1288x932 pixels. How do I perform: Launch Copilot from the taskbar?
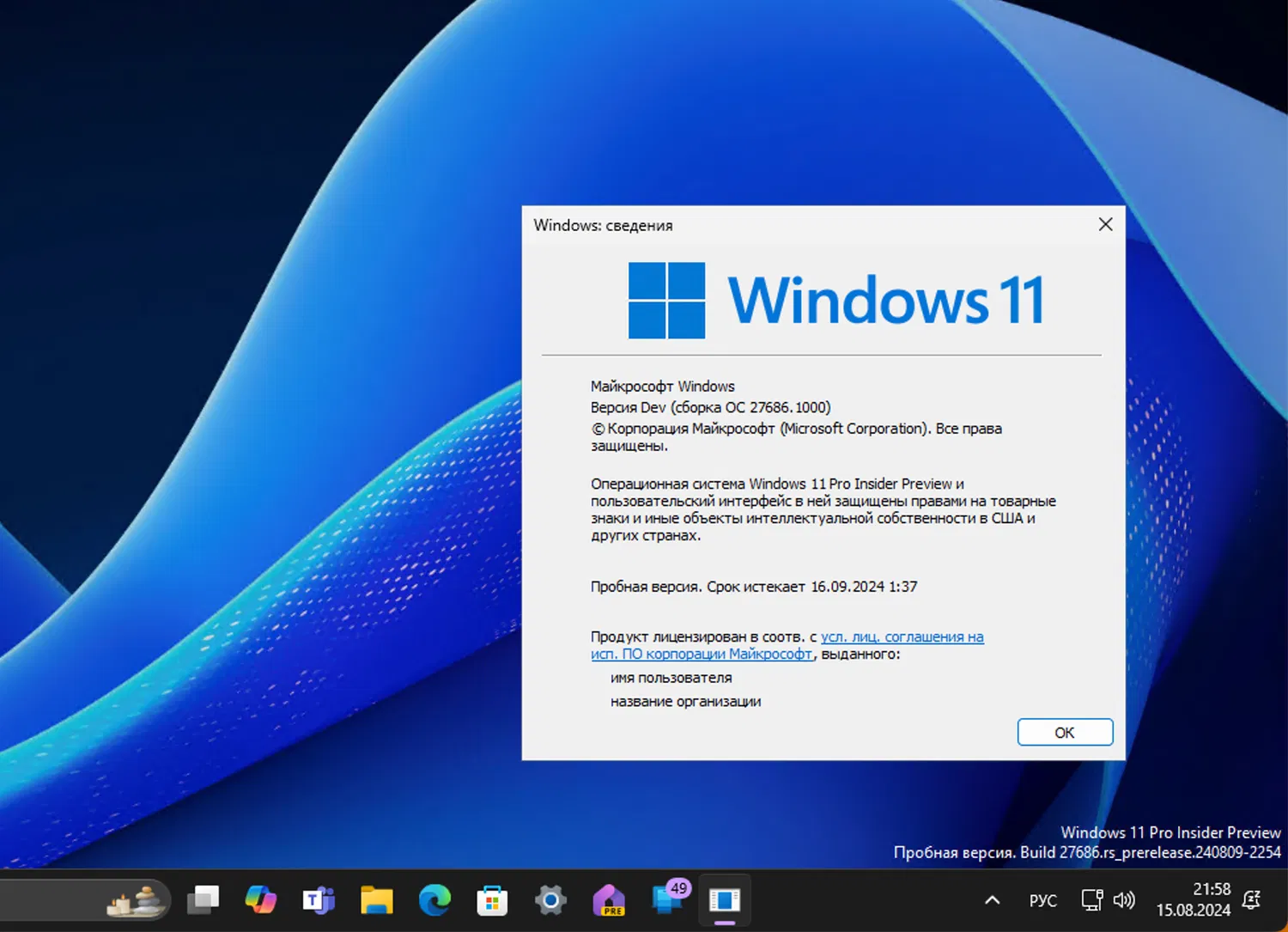point(261,900)
